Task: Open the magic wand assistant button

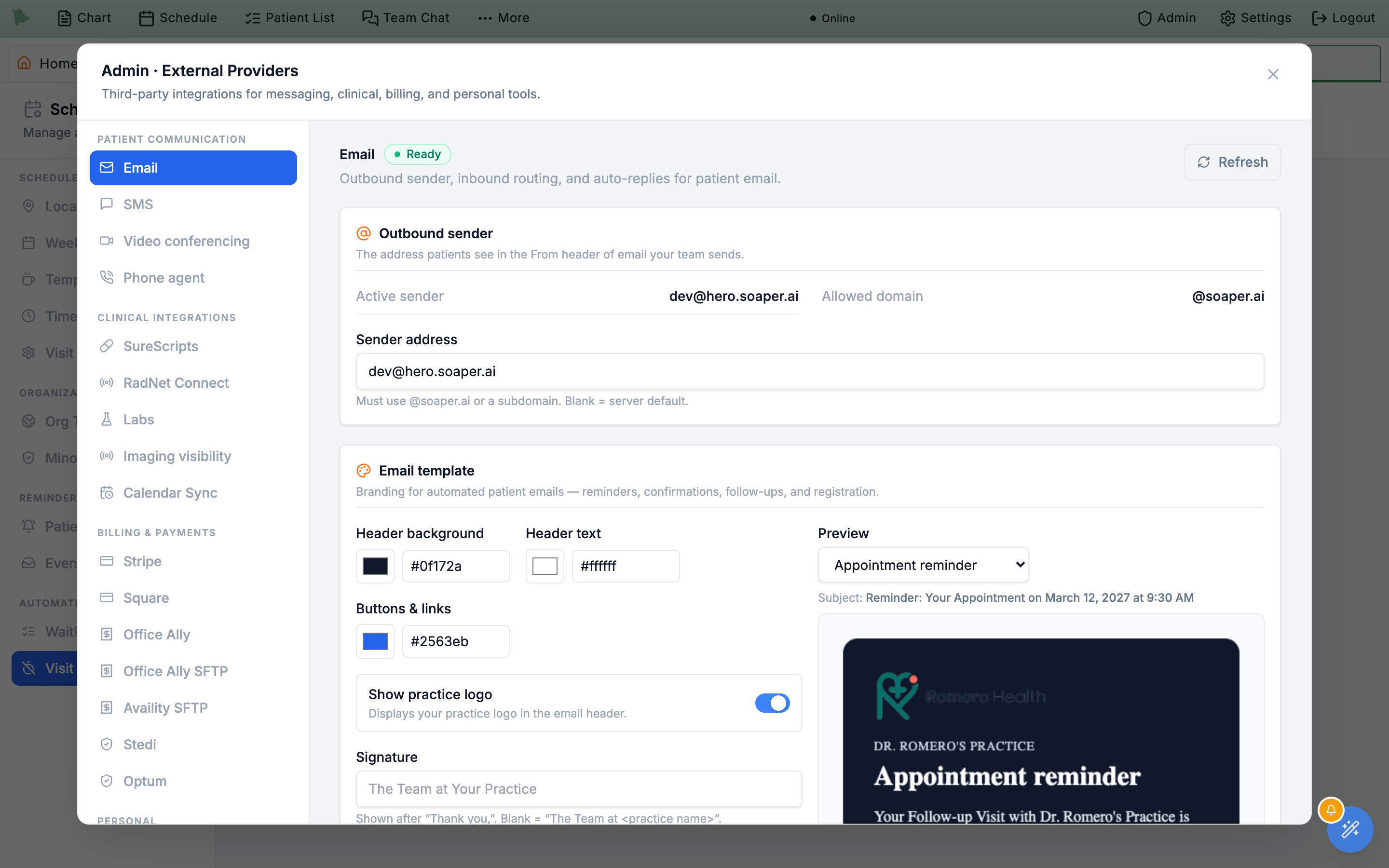Action: point(1350,829)
